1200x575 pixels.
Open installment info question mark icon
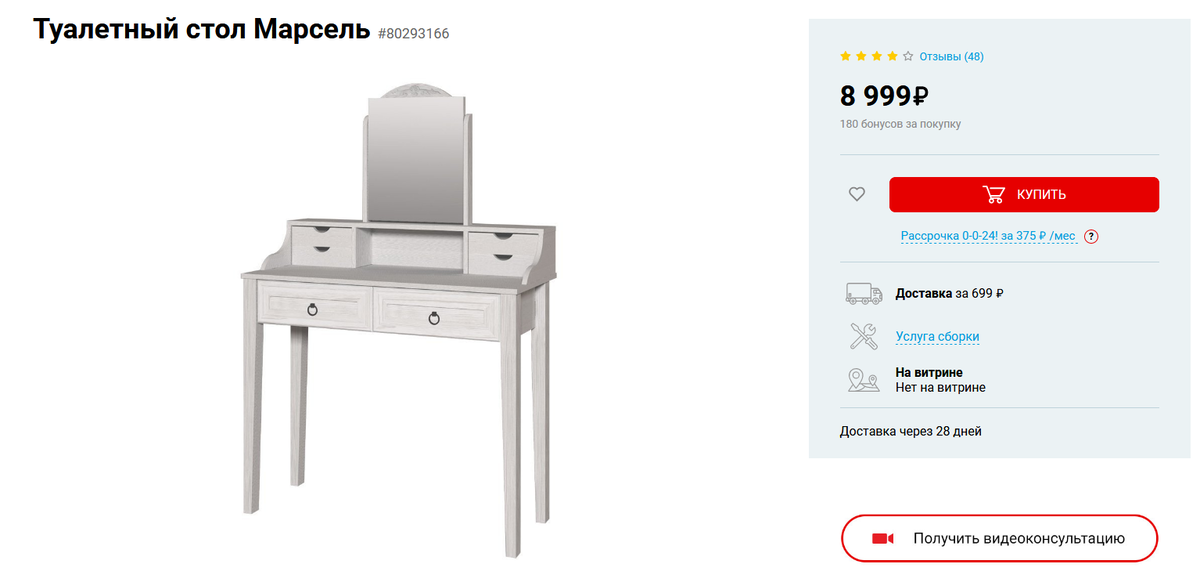click(x=1091, y=237)
